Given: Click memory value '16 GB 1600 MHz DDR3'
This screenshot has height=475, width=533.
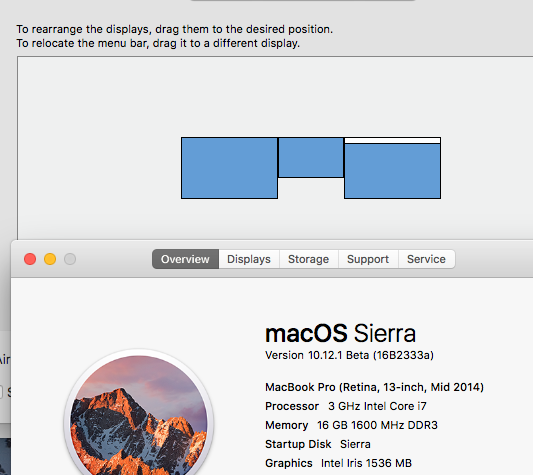Looking at the screenshot, I should (x=377, y=425).
